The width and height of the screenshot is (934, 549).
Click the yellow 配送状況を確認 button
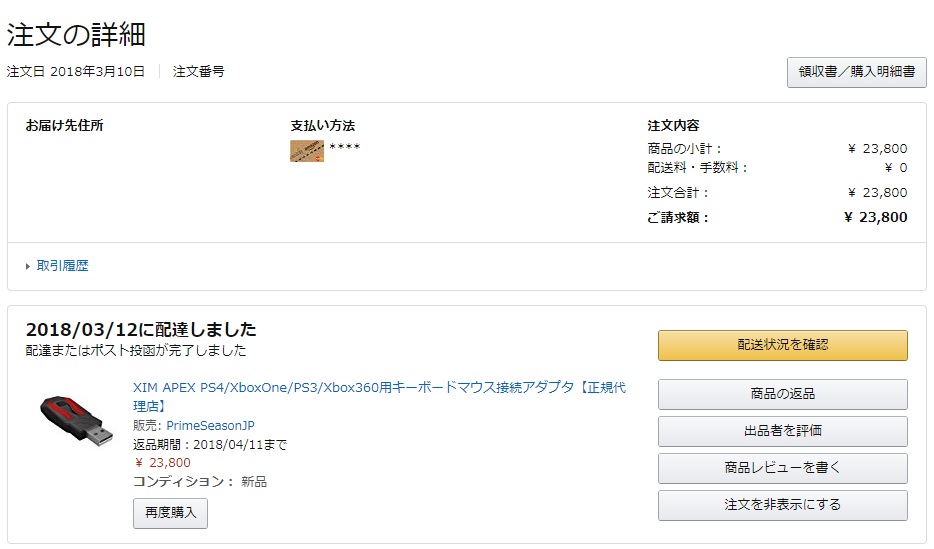pos(783,345)
